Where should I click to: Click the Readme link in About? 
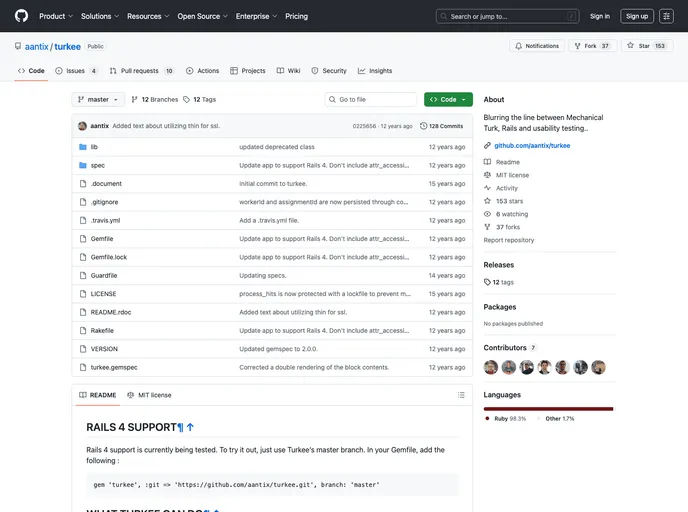508,162
